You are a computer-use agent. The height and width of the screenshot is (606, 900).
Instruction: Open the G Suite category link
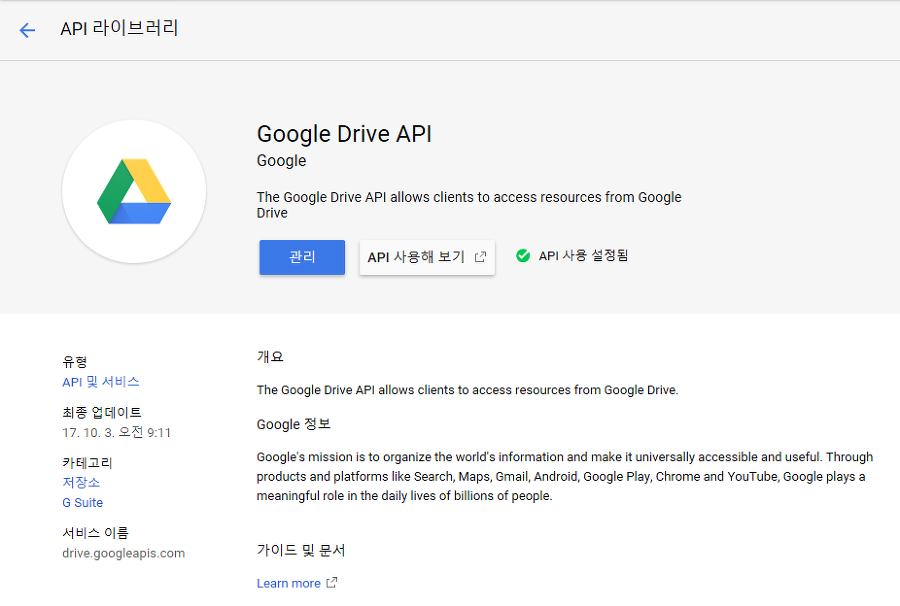click(x=83, y=503)
